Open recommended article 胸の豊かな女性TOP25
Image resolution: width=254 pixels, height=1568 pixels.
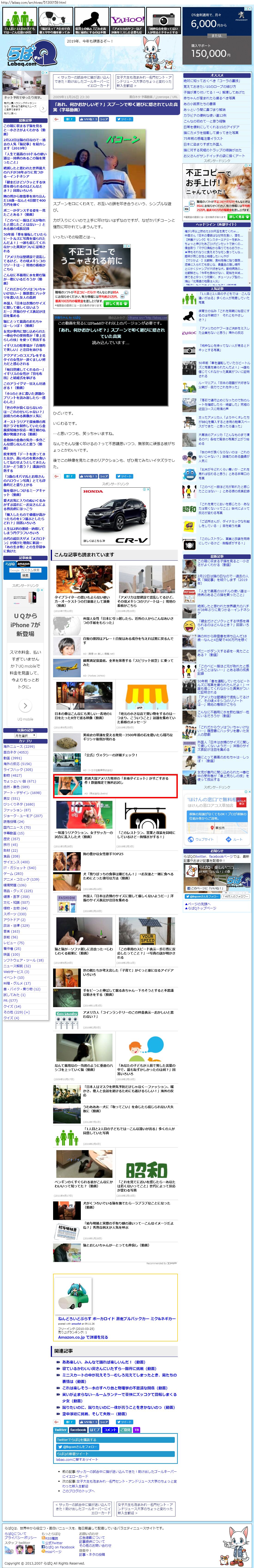coord(103,854)
